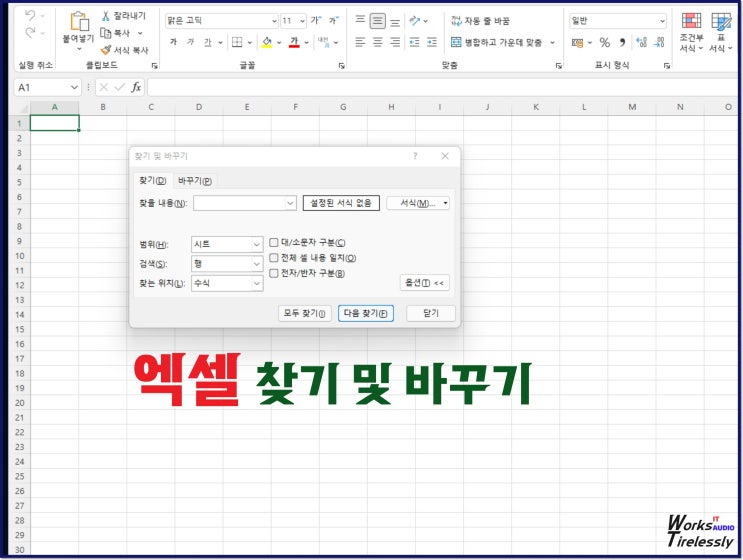Toggle underline formatting

click(x=208, y=43)
